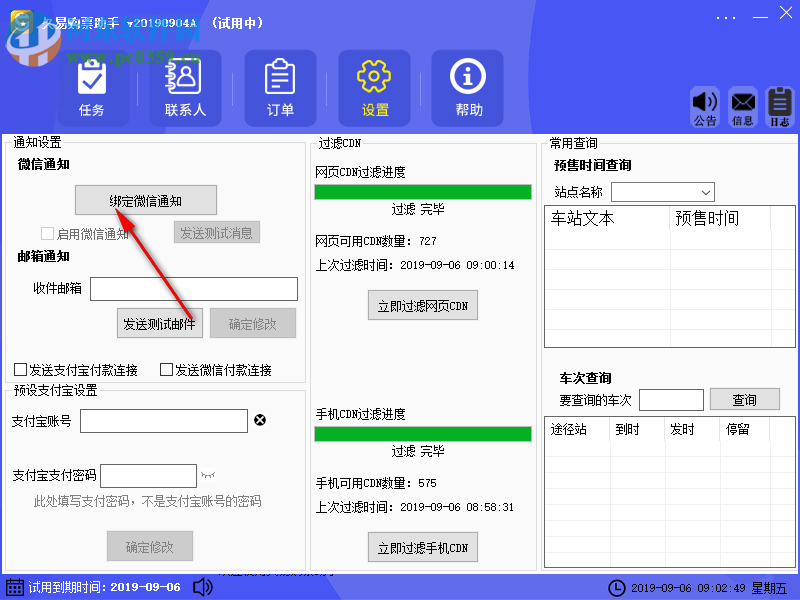Click the 停留 column header
800x600 pixels.
click(x=745, y=429)
